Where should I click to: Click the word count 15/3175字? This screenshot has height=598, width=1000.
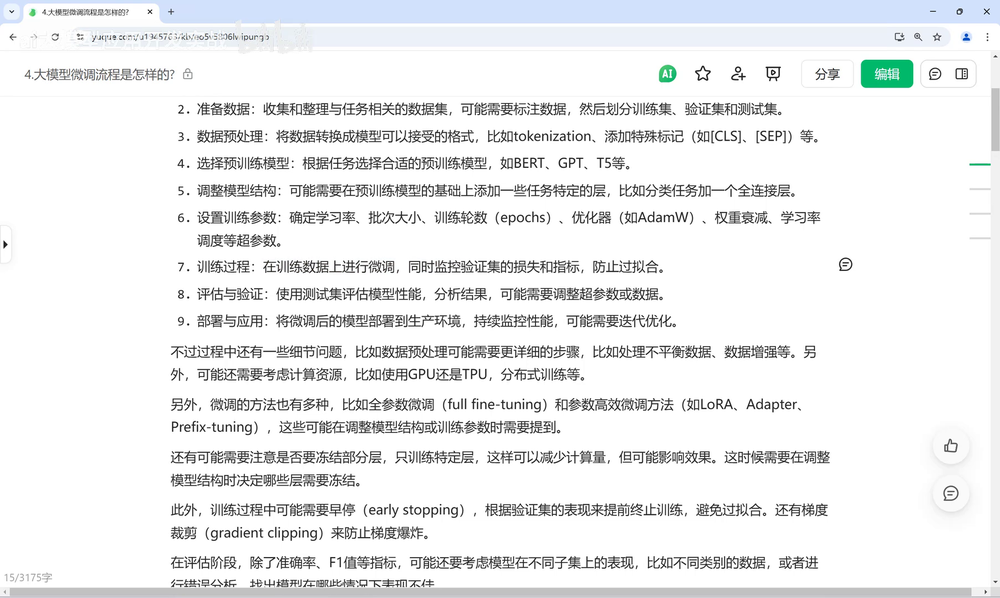tap(28, 578)
